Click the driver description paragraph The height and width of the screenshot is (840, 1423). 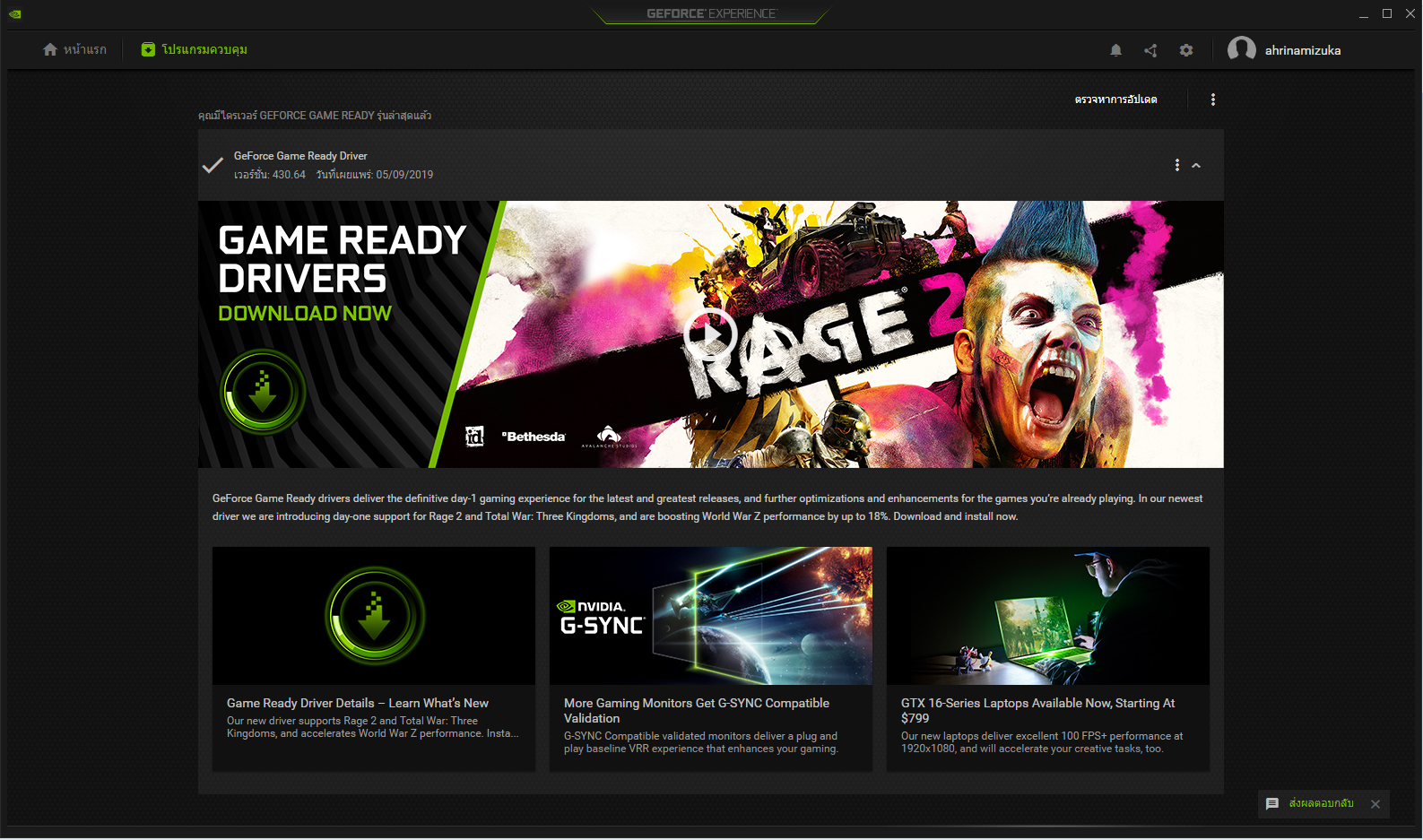click(707, 507)
